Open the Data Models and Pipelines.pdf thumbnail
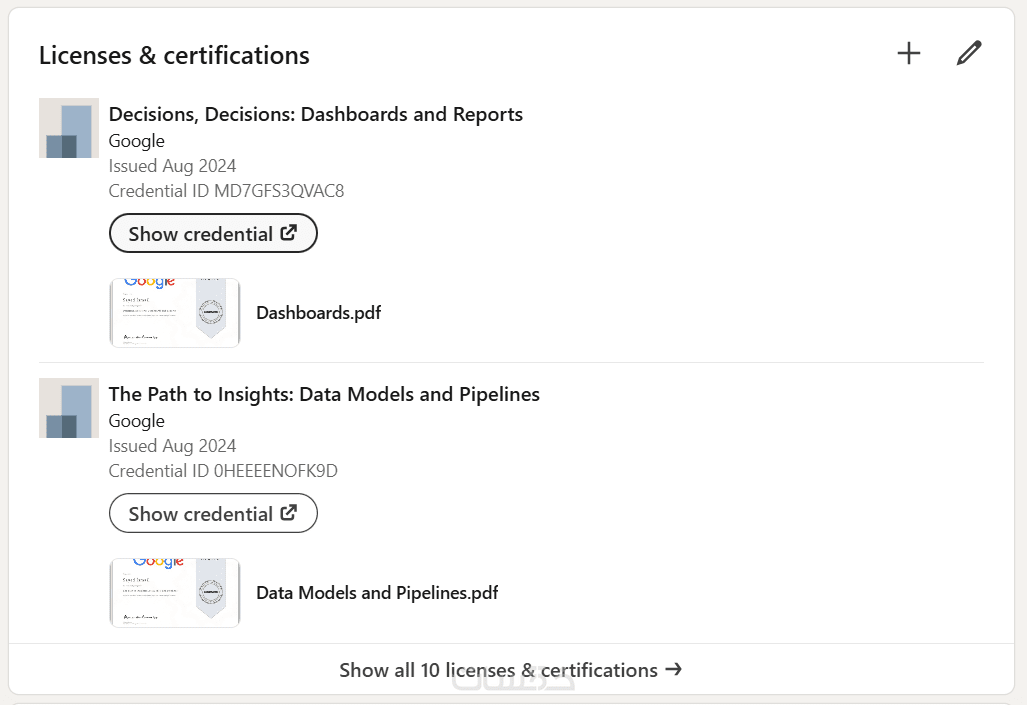Screen dimensions: 1027x705 coord(175,593)
